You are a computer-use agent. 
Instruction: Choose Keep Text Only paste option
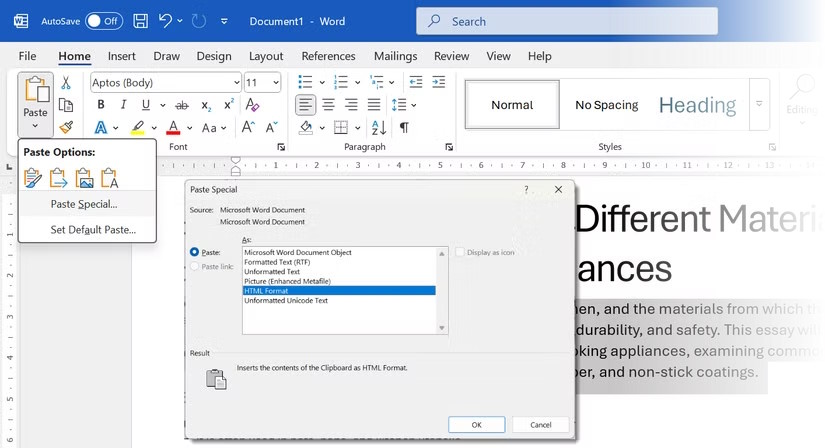coord(110,179)
